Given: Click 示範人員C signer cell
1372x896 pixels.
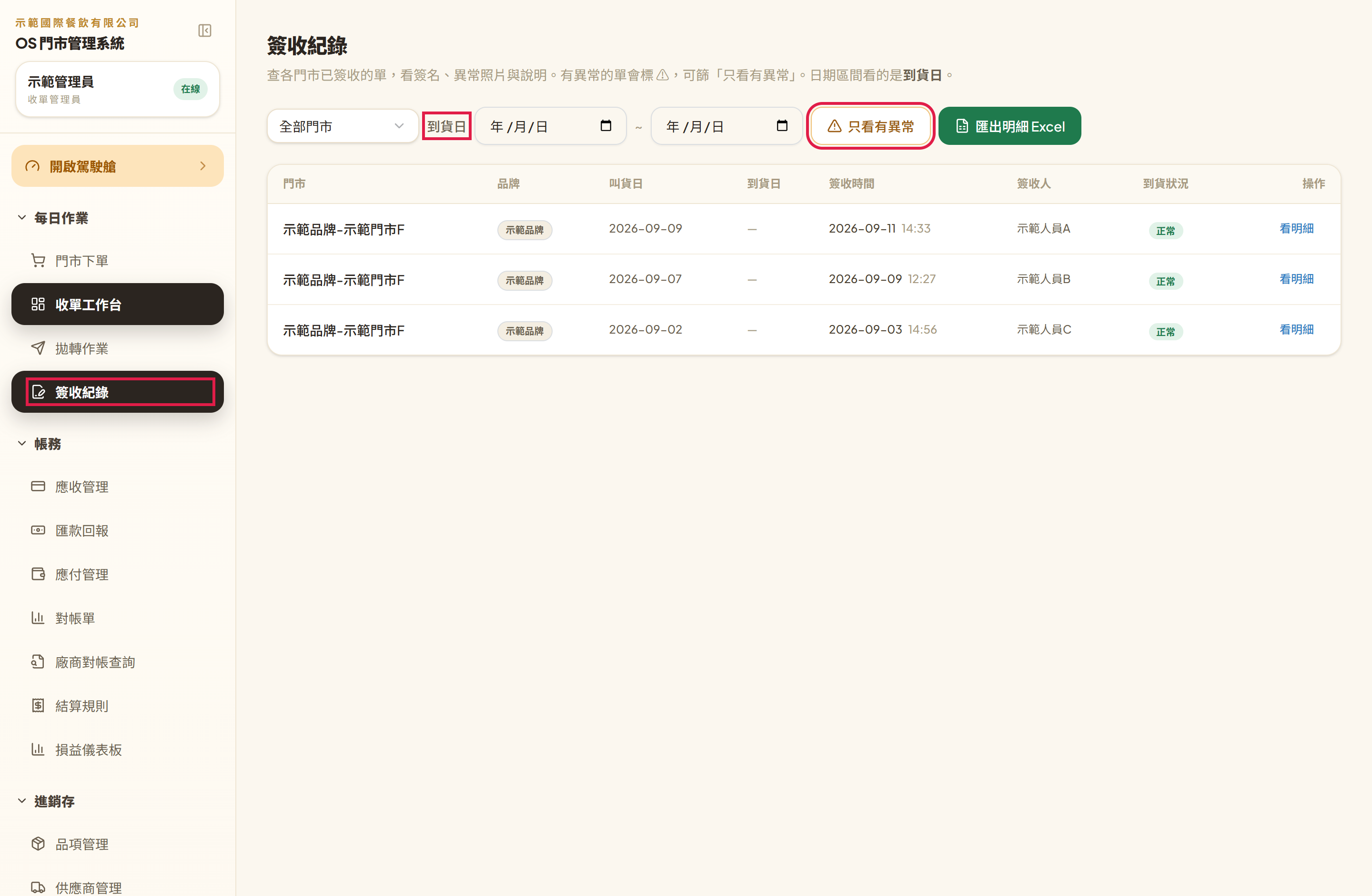Looking at the screenshot, I should pos(1044,329).
